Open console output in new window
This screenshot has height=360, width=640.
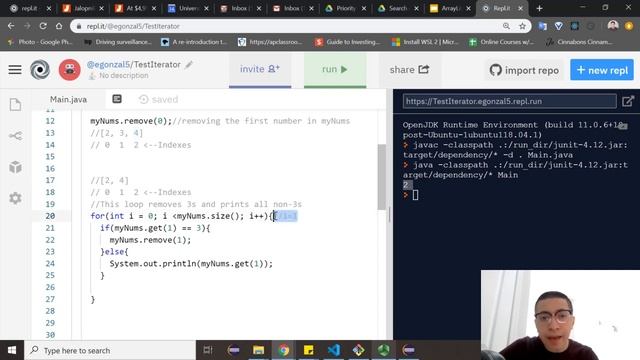(628, 101)
